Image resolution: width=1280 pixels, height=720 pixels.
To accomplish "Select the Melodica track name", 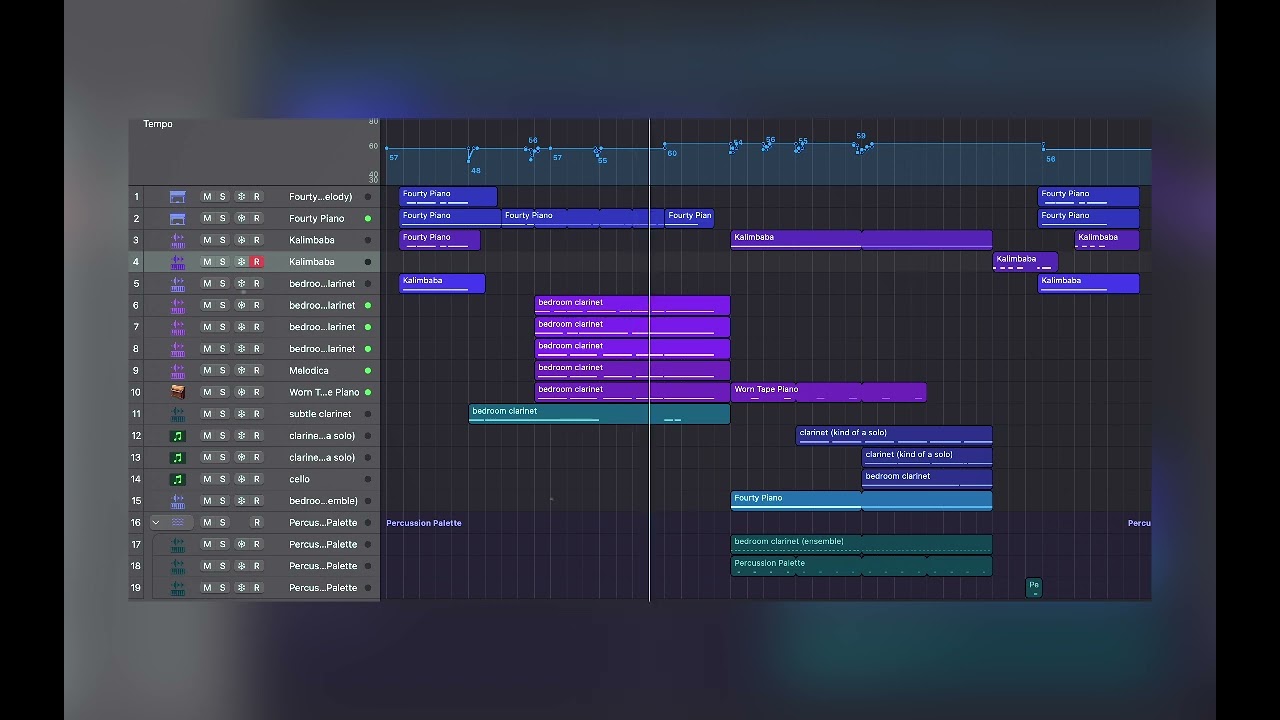I will click(309, 371).
